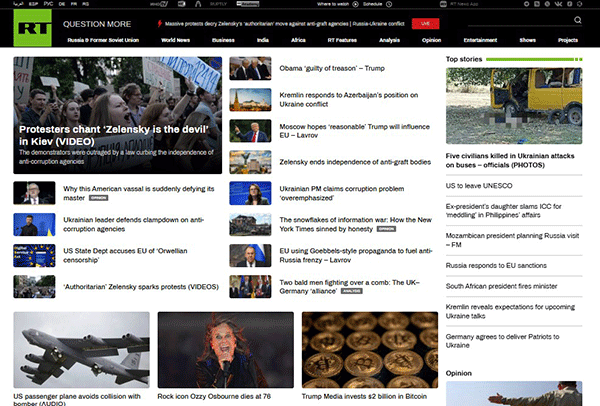Click the Schedule clock icon
Screen dimensions: 600x406
point(389,4)
